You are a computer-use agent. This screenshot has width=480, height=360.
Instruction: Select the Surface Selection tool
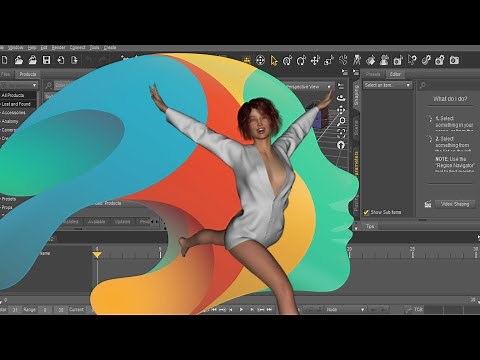coord(371,60)
